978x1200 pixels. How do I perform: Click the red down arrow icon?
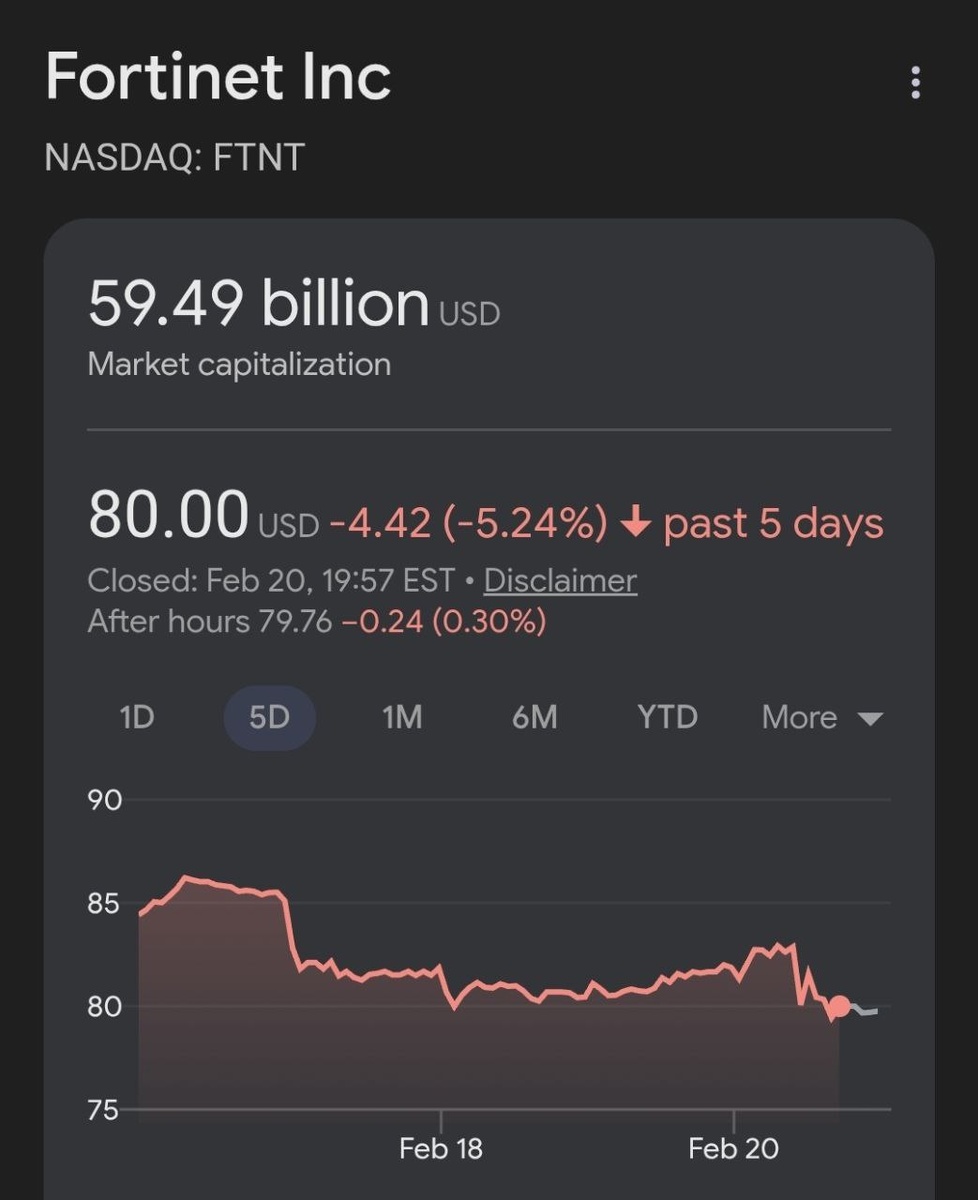(x=636, y=523)
